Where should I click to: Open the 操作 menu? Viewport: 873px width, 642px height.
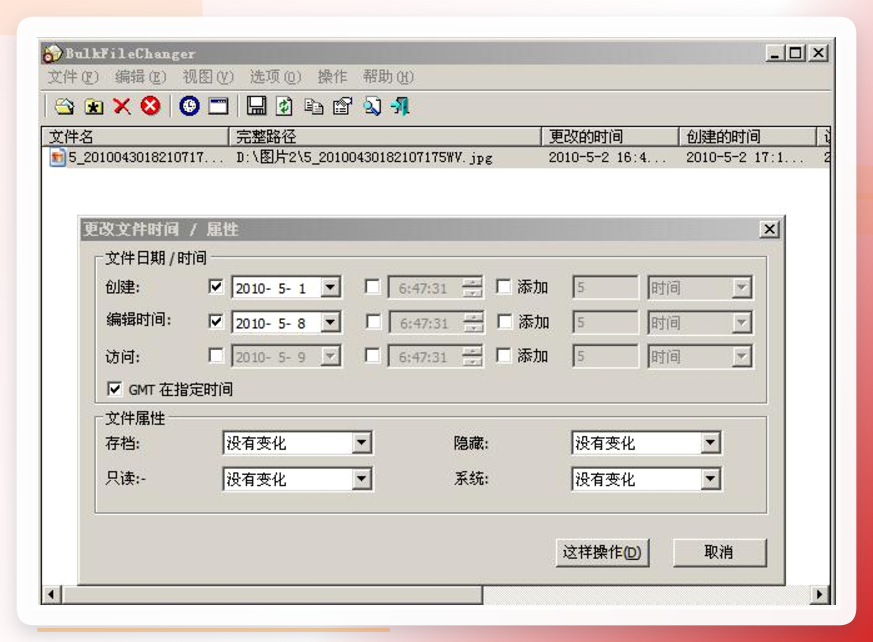pyautogui.click(x=332, y=77)
